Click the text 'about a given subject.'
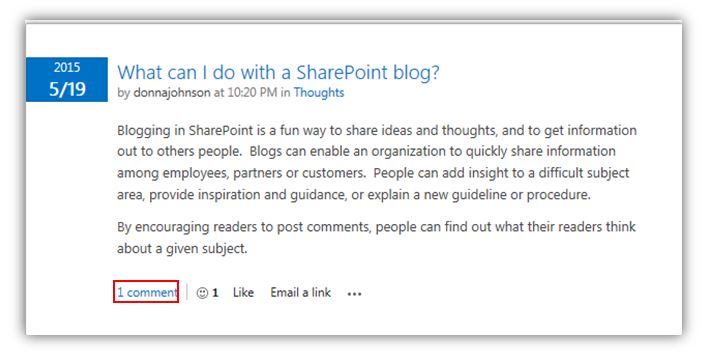 point(182,248)
